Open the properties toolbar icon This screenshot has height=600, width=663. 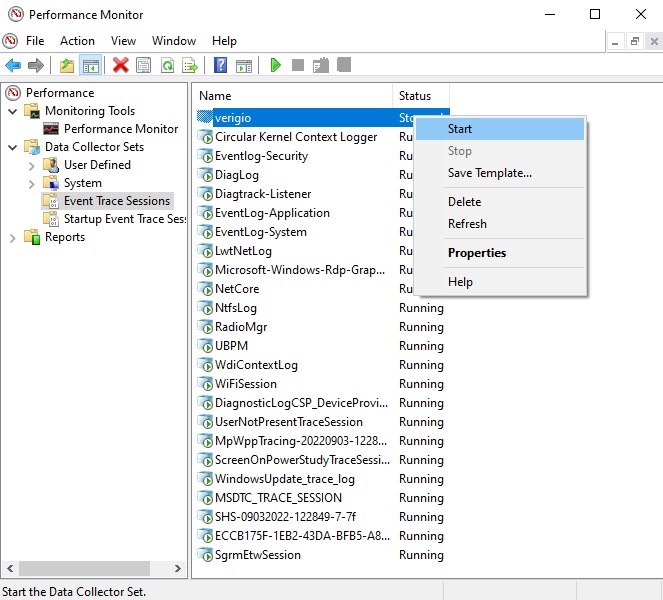pos(144,66)
